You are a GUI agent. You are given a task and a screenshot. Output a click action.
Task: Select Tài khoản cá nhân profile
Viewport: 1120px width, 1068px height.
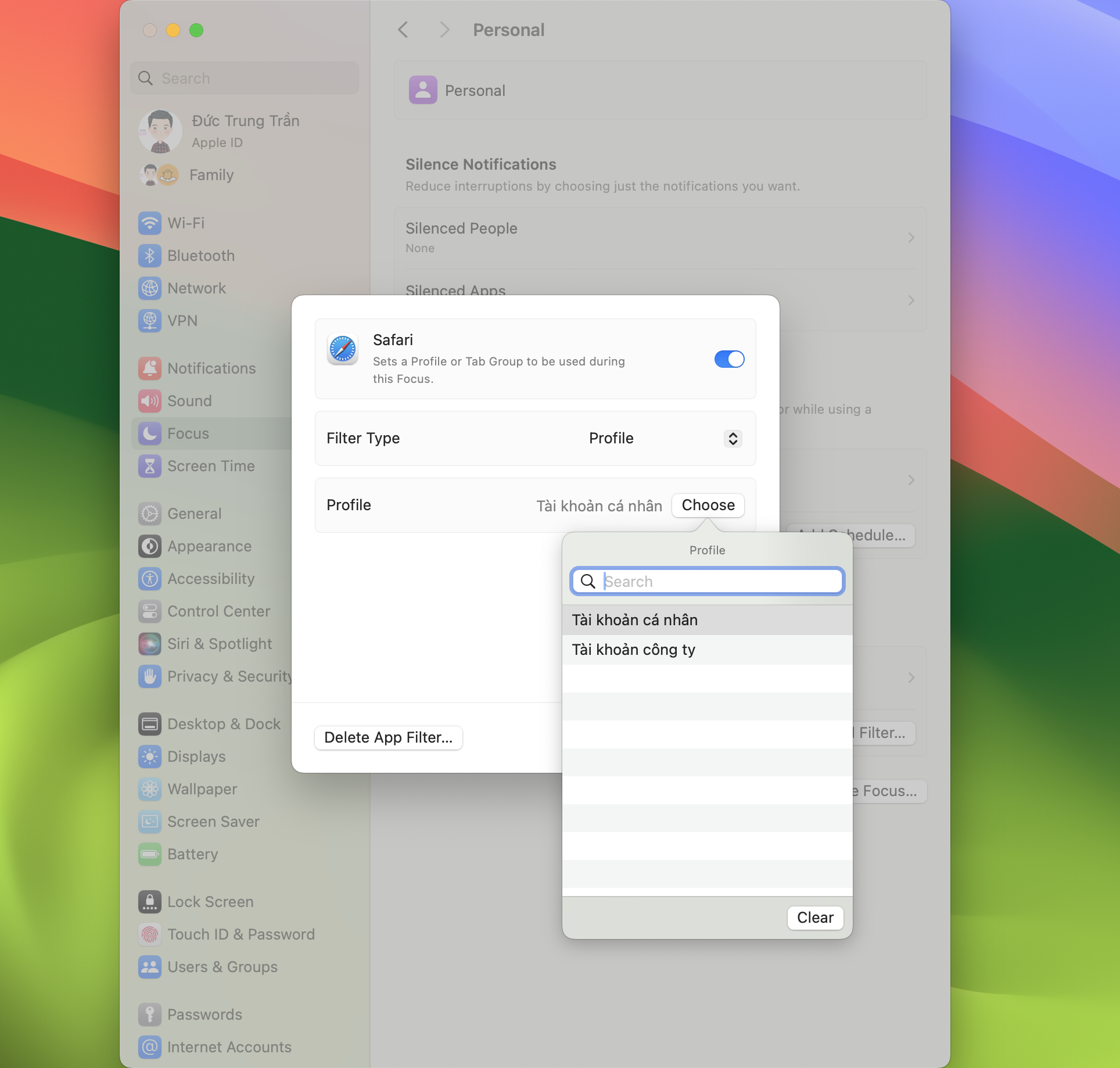634,620
